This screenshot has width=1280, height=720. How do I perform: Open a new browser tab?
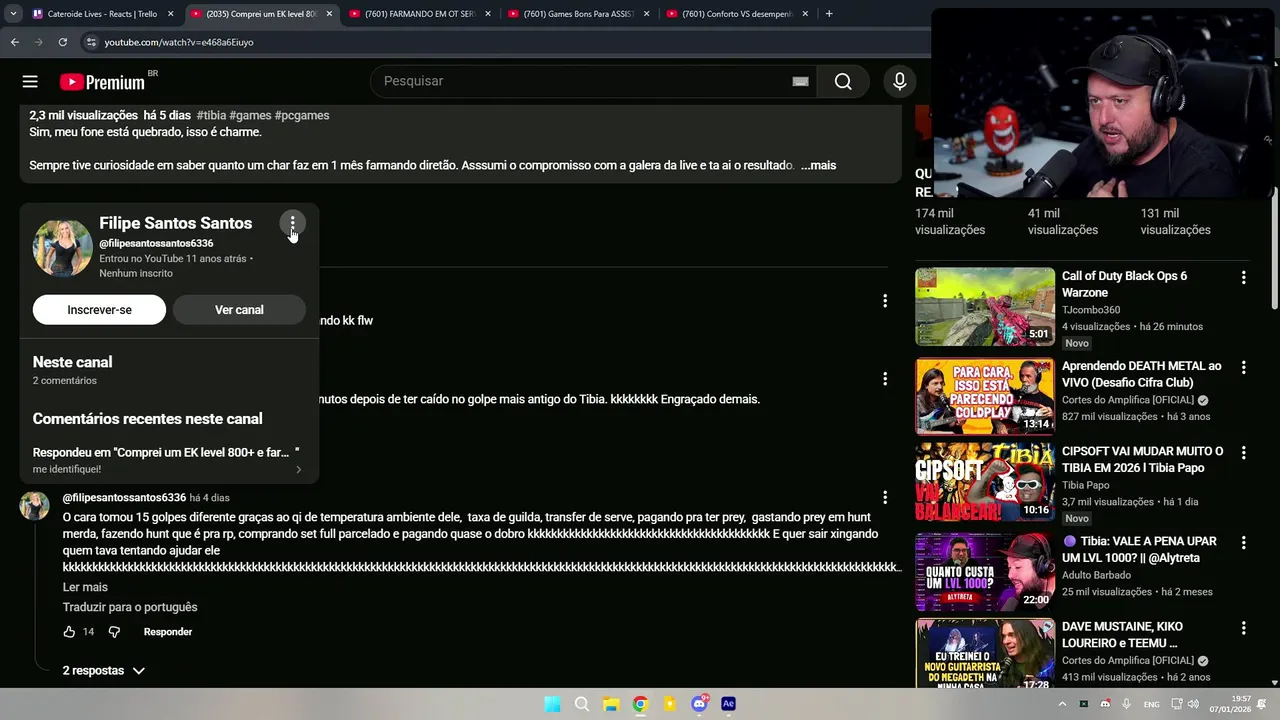coord(829,14)
